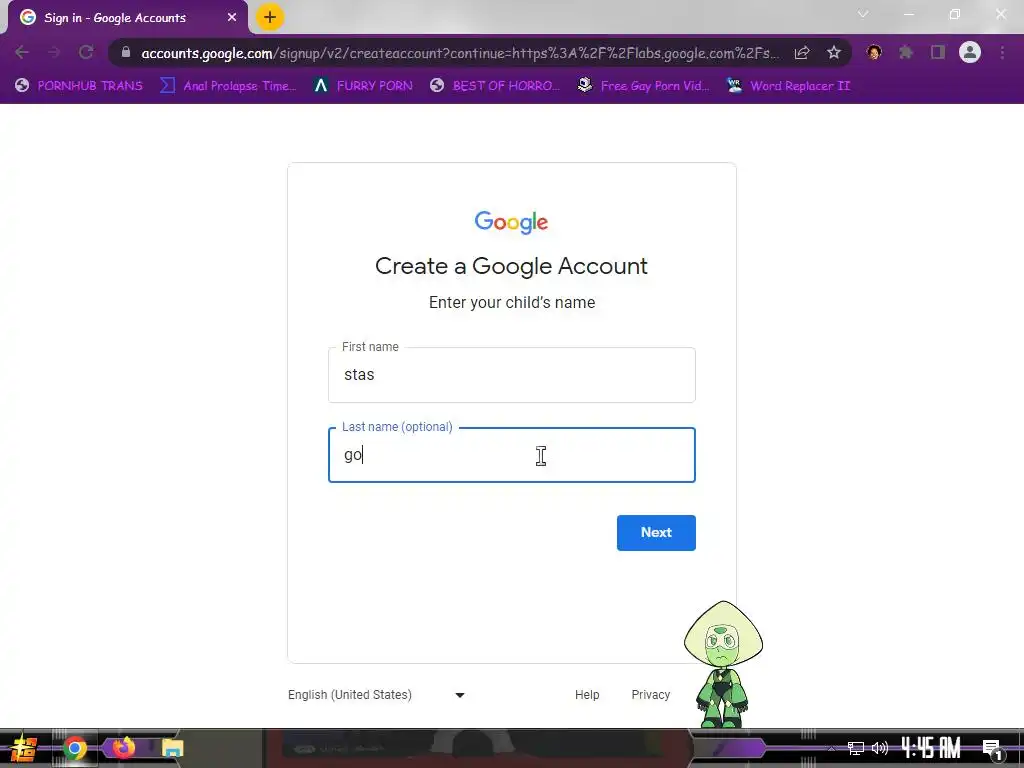Open the side panel icon
Image resolution: width=1024 pixels, height=768 pixels.
(x=938, y=52)
